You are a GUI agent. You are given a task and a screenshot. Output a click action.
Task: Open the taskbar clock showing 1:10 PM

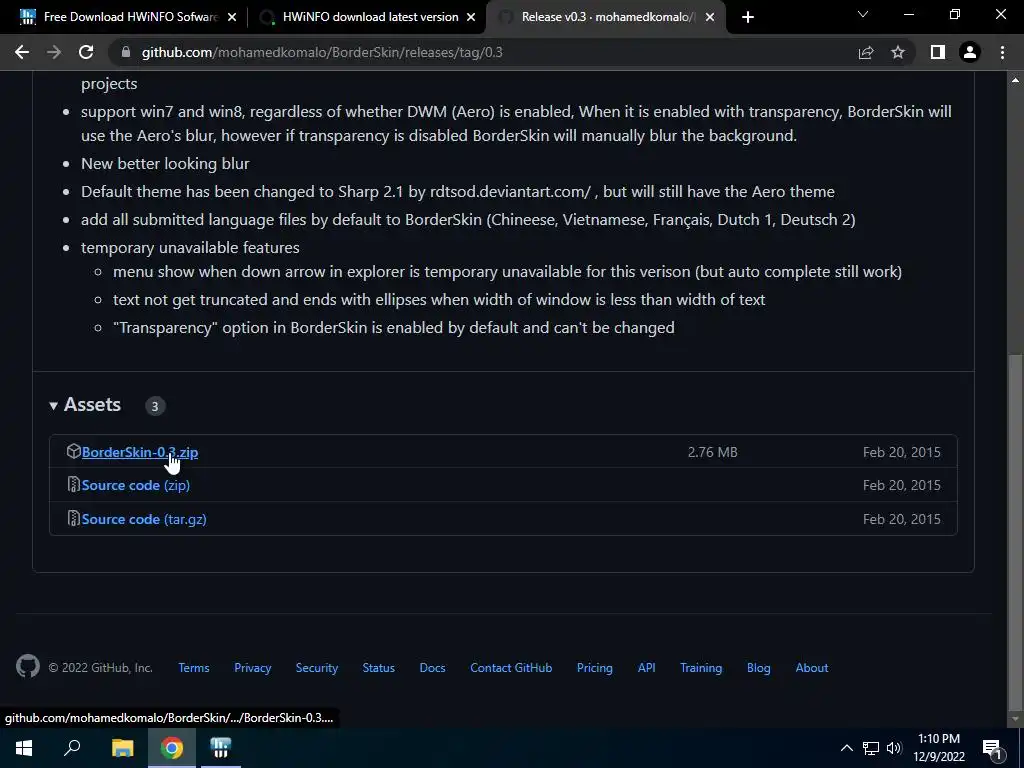point(939,748)
